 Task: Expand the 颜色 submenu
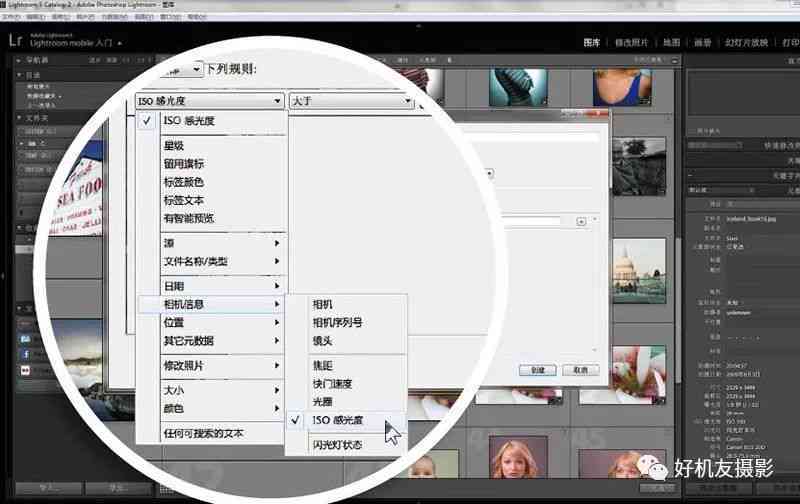click(223, 409)
